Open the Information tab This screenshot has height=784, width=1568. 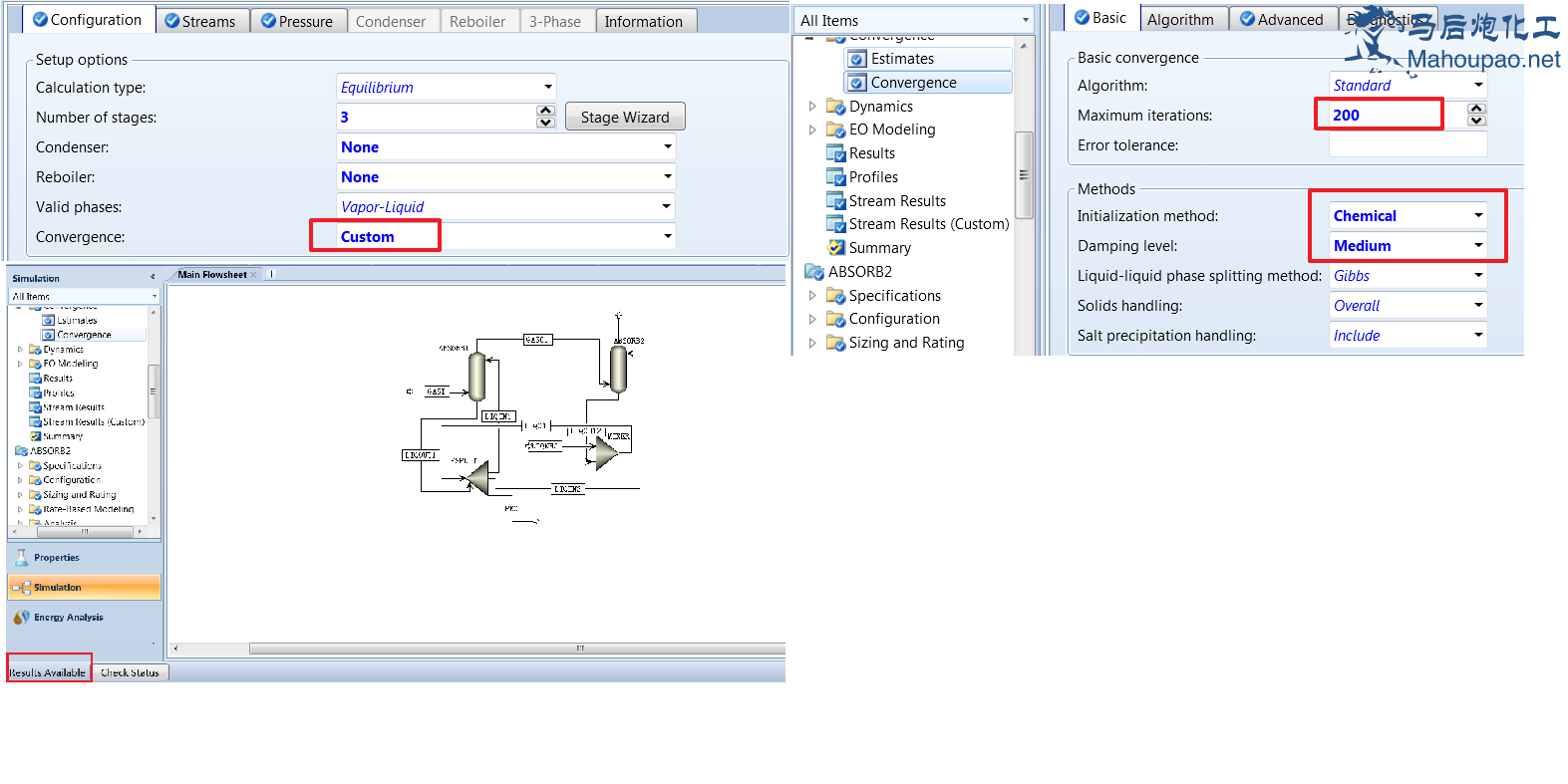click(x=644, y=21)
